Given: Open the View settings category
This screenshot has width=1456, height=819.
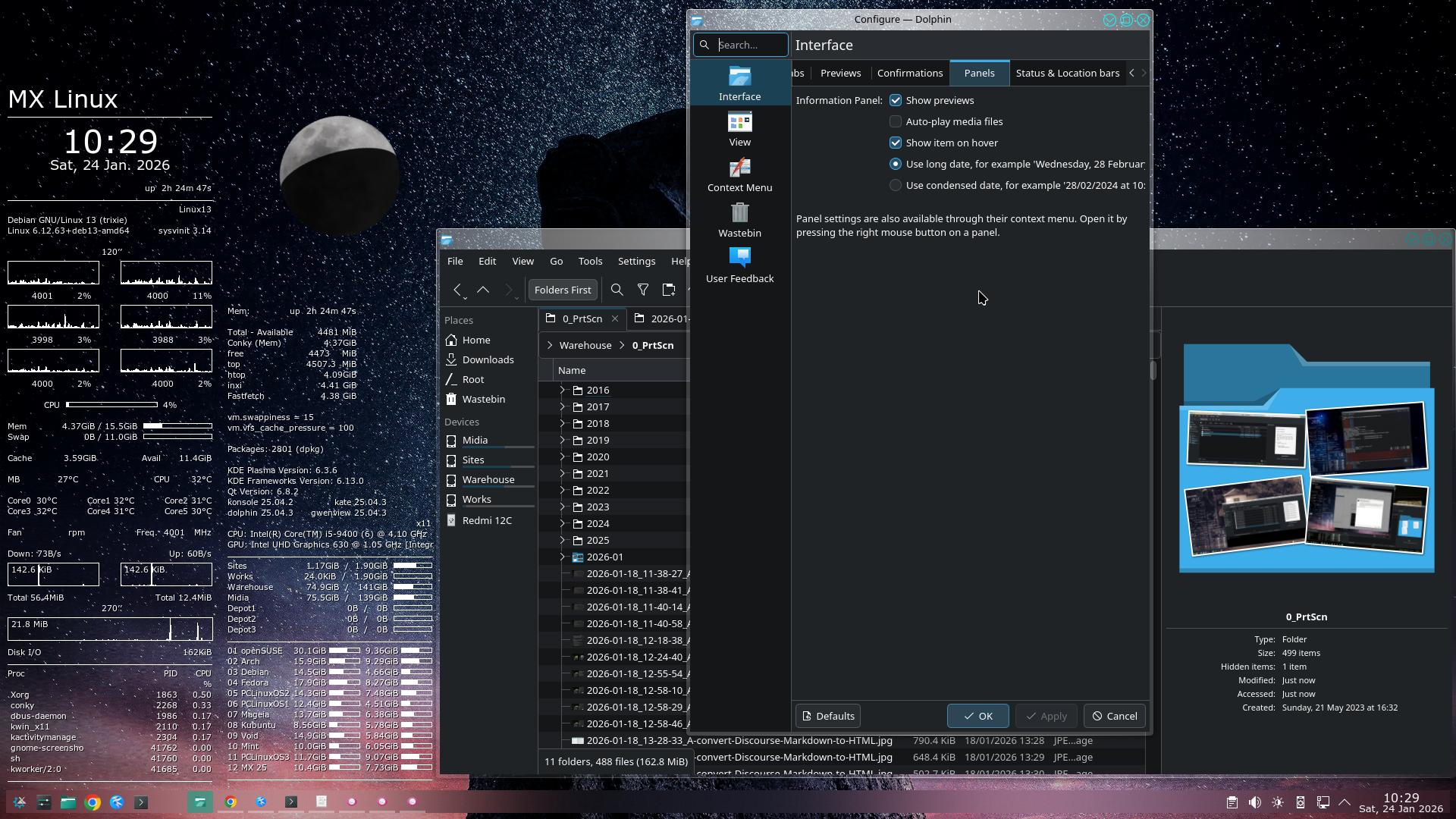Looking at the screenshot, I should pyautogui.click(x=739, y=129).
